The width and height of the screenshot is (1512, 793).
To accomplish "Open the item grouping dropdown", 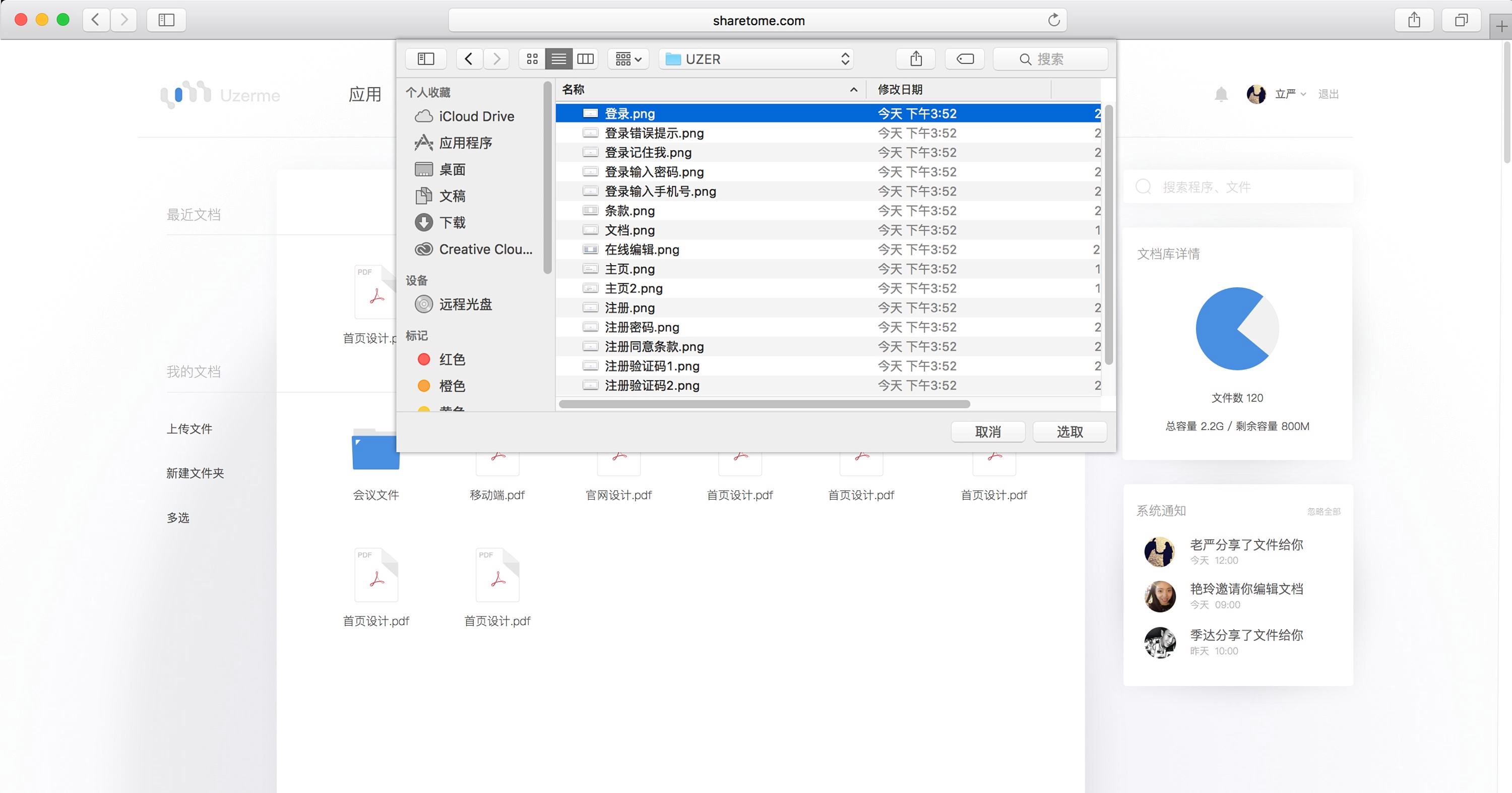I will coord(628,58).
